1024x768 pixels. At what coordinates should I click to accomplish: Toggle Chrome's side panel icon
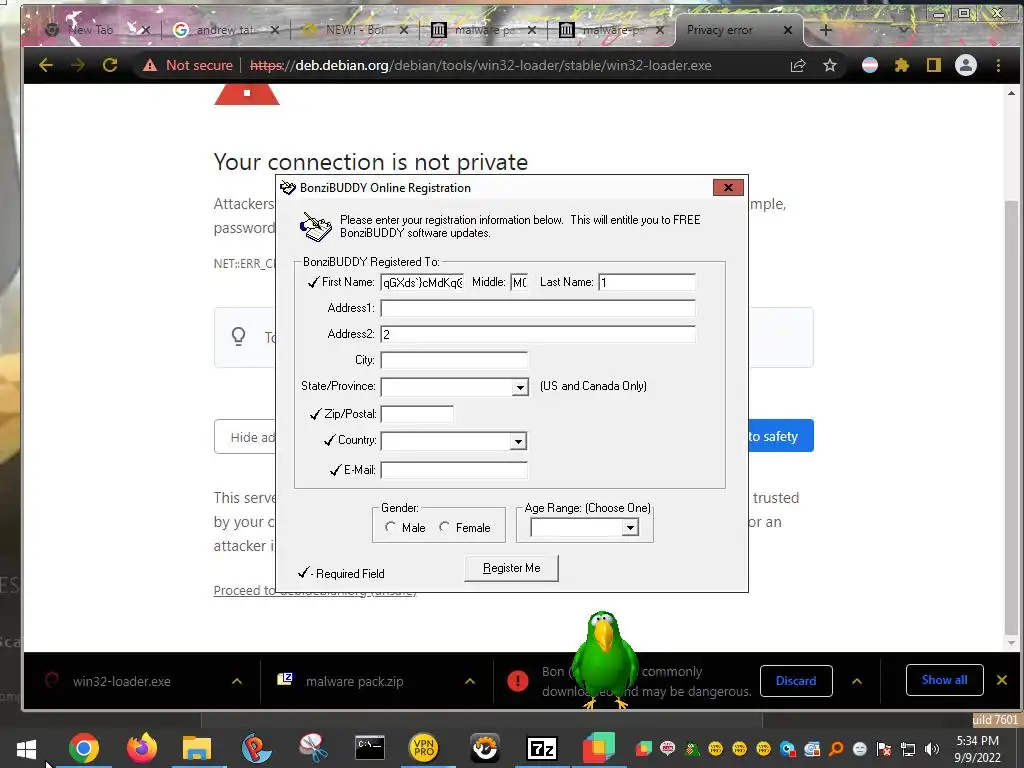click(x=934, y=65)
